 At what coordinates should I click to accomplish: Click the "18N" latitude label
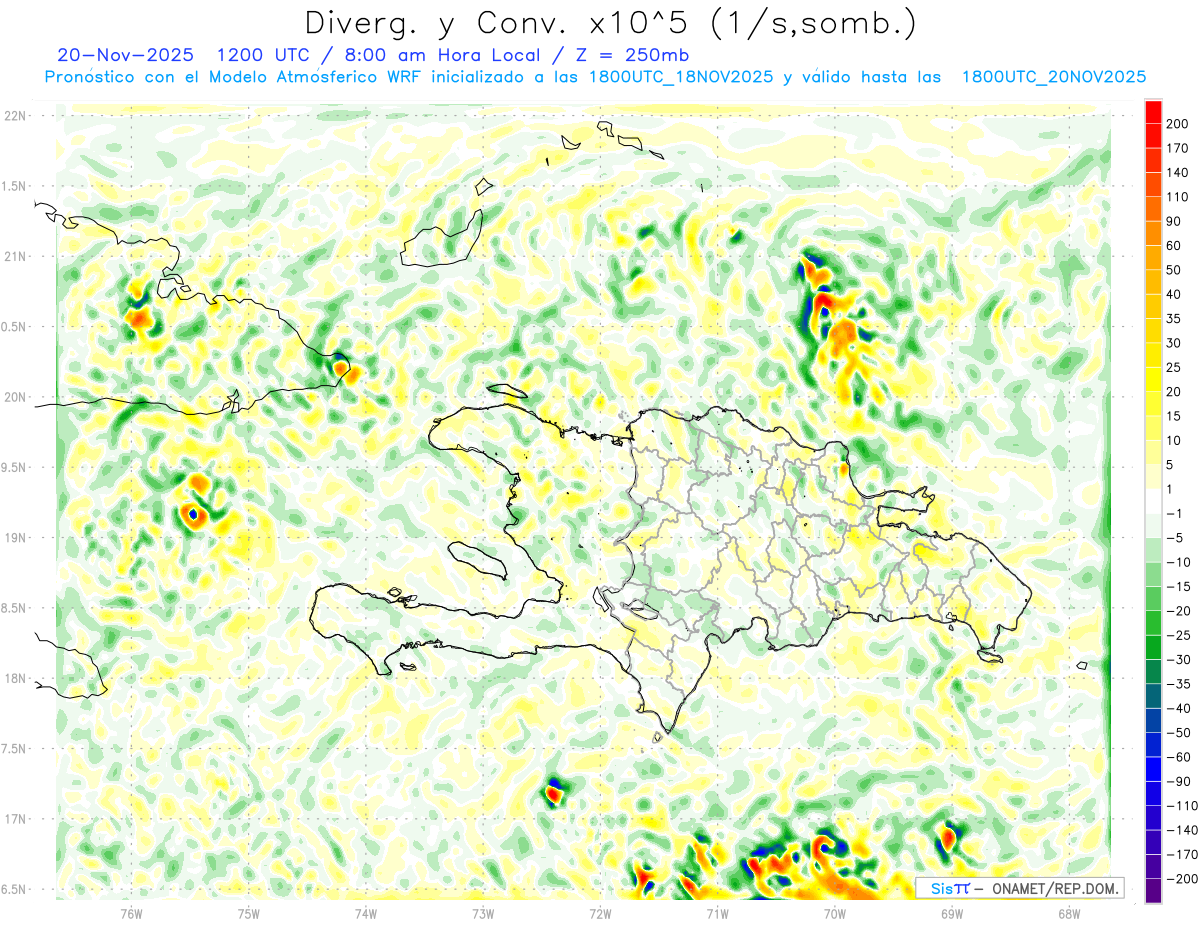14,678
